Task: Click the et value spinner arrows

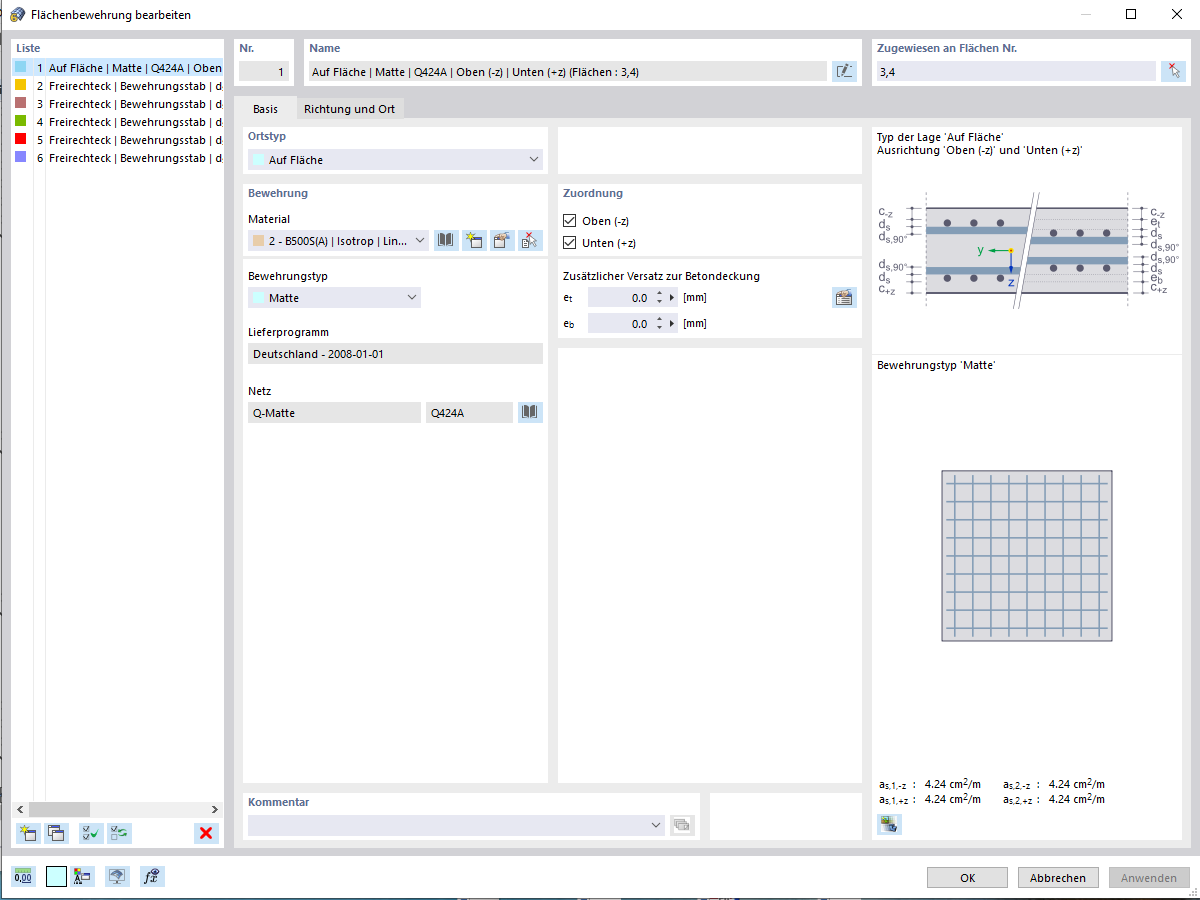Action: tap(659, 298)
